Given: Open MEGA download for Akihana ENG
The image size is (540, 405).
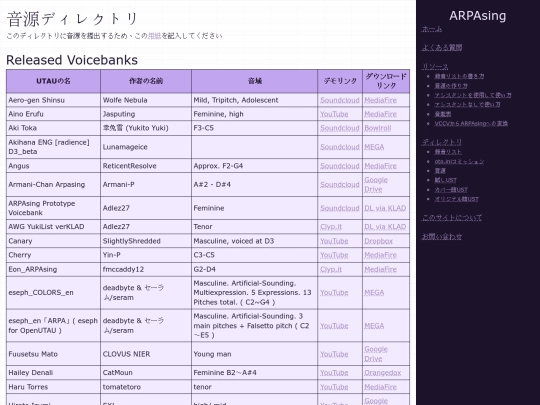Looking at the screenshot, I should coord(374,147).
